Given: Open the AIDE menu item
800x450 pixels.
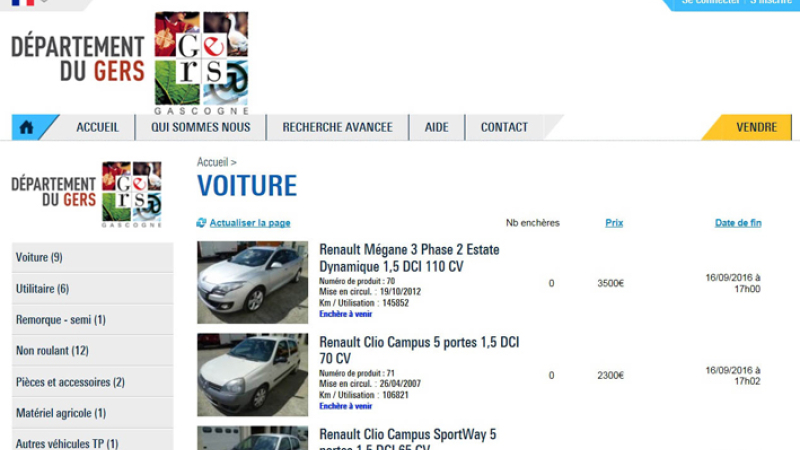Looking at the screenshot, I should pos(437,127).
